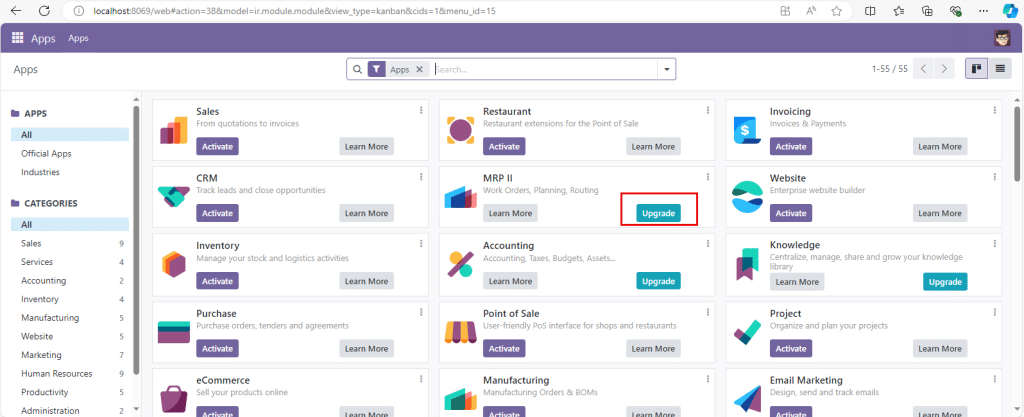This screenshot has width=1024, height=417.
Task: Open the CRM card options menu
Action: [x=421, y=177]
